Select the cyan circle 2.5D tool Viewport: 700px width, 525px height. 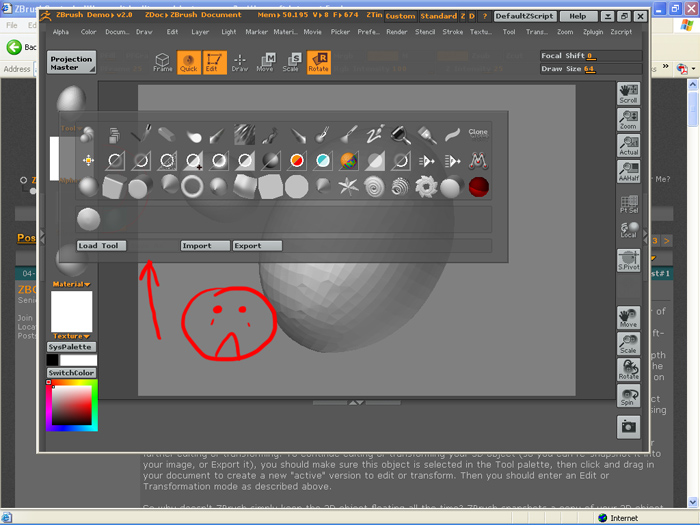coord(322,161)
